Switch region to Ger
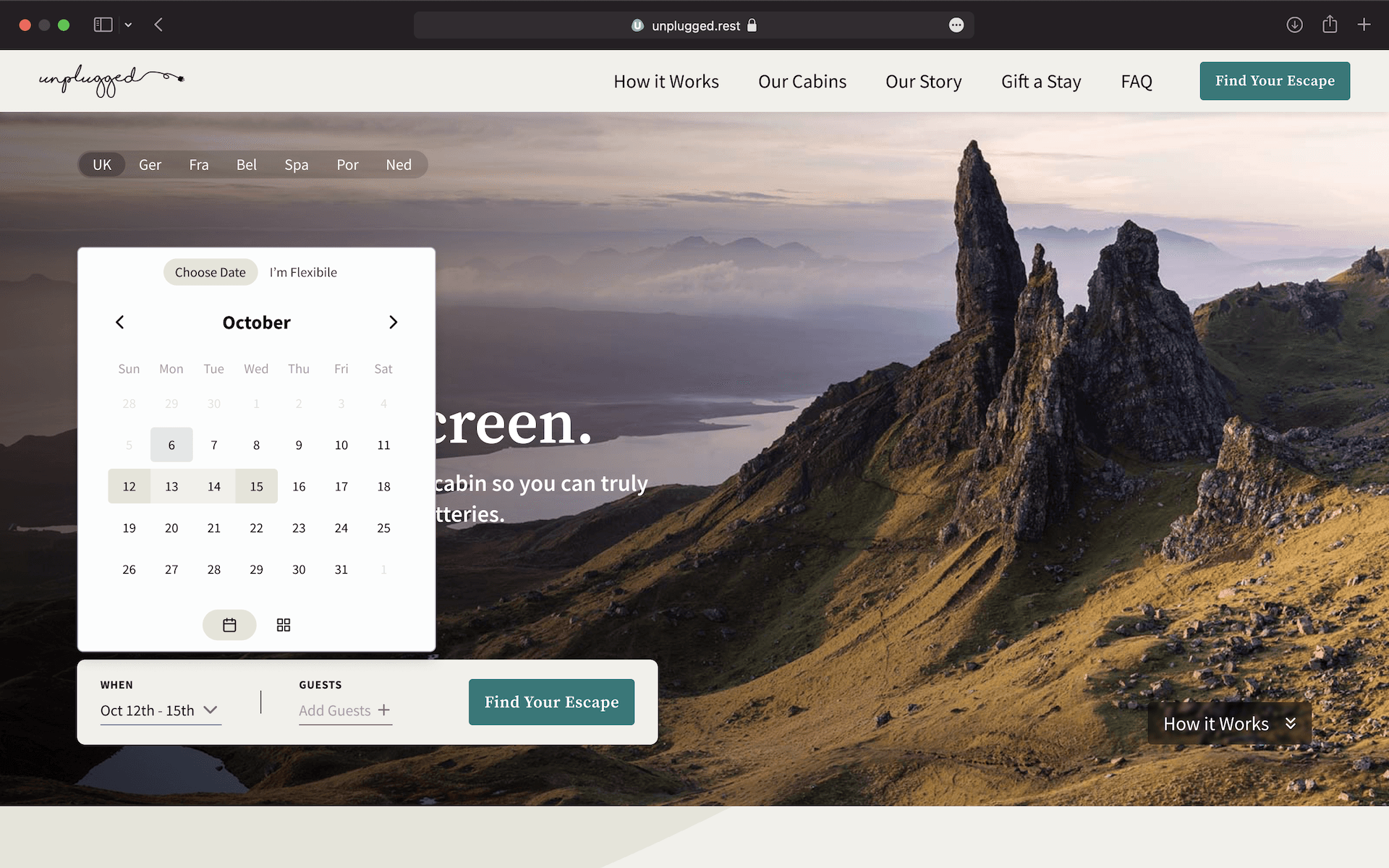 point(150,164)
